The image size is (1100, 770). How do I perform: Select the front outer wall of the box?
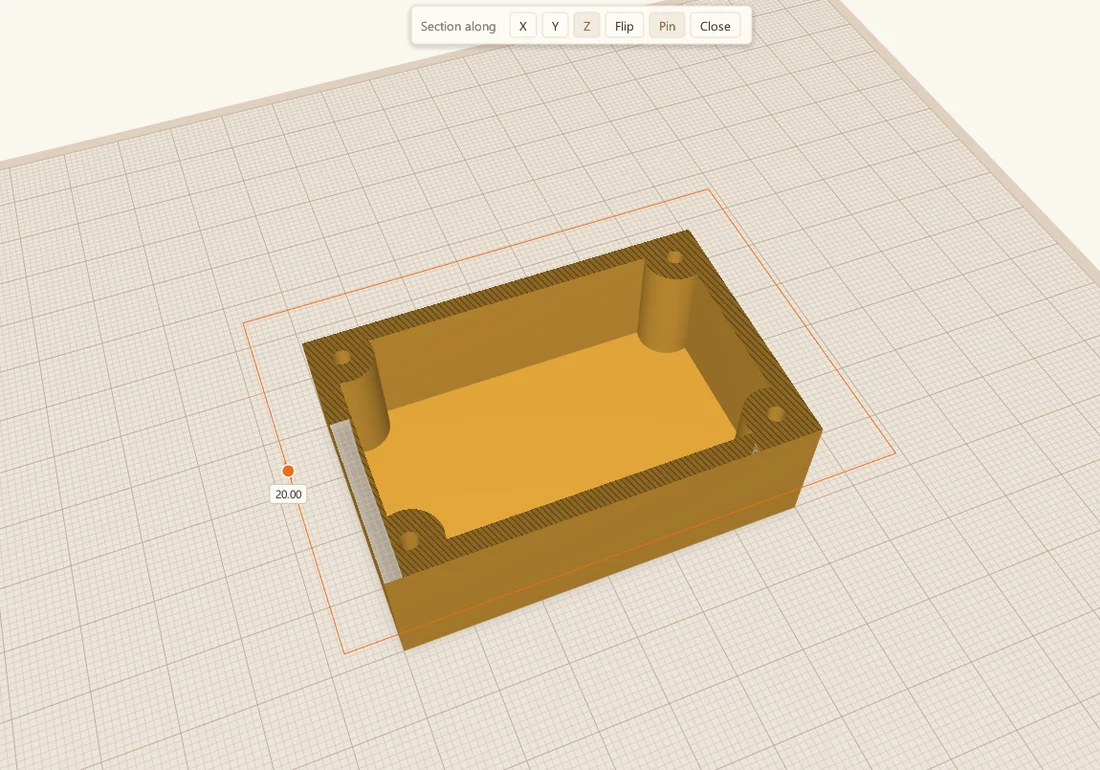pyautogui.click(x=596, y=561)
